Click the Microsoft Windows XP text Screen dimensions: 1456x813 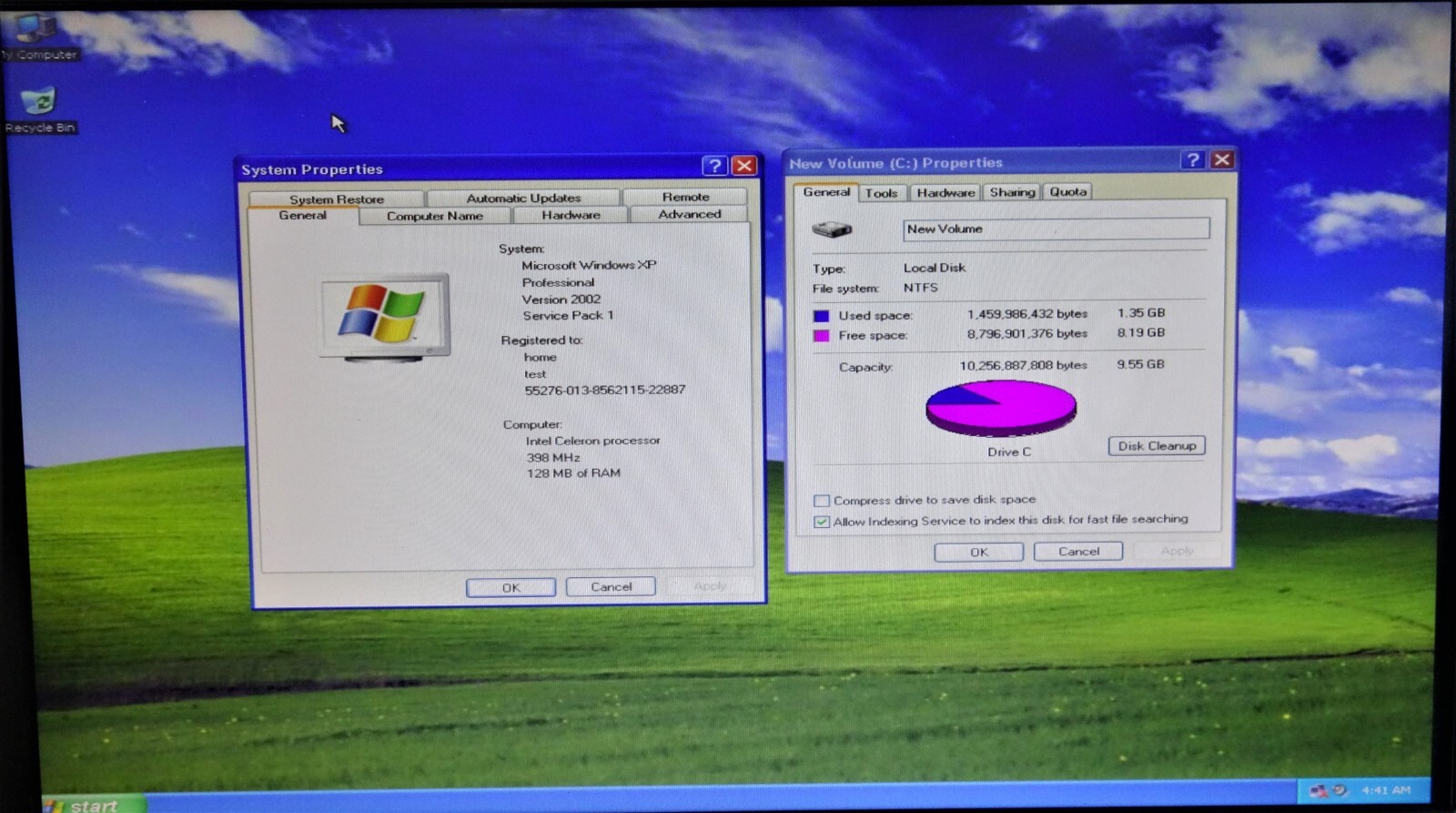[589, 265]
